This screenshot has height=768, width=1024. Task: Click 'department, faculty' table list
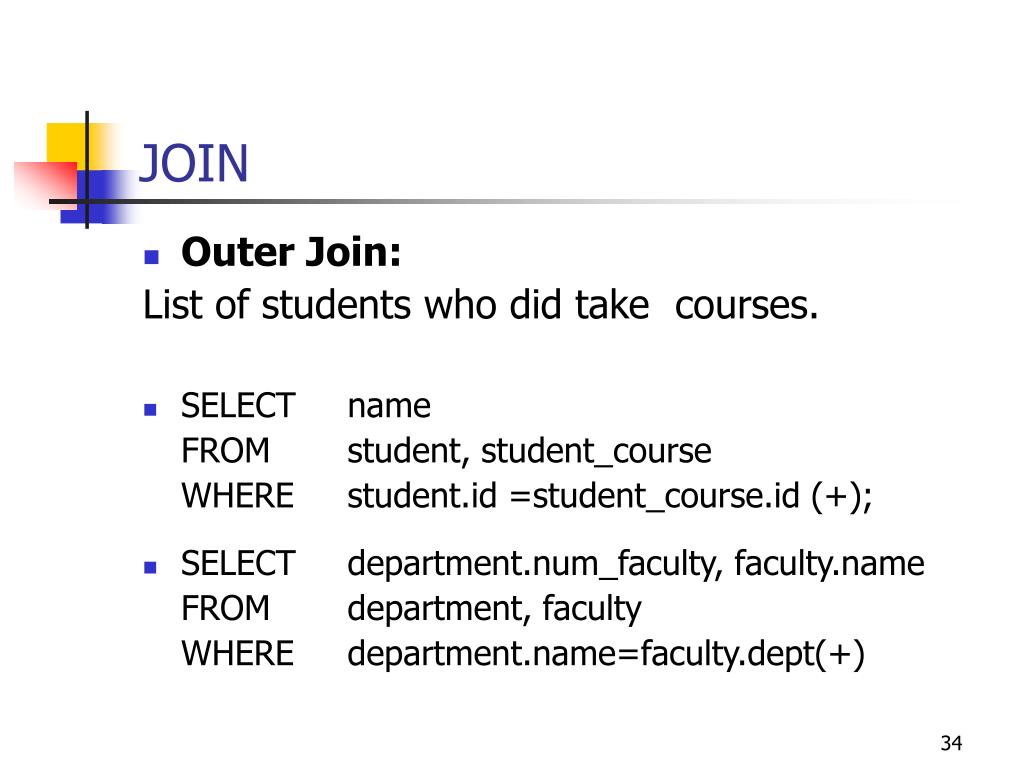pos(494,609)
